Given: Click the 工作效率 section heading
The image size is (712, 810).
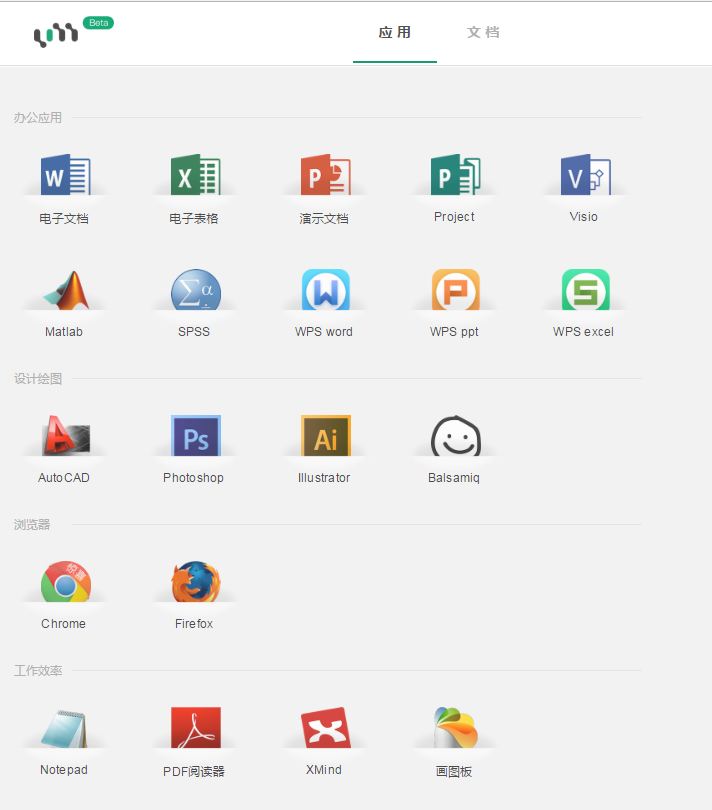Looking at the screenshot, I should [x=38, y=671].
